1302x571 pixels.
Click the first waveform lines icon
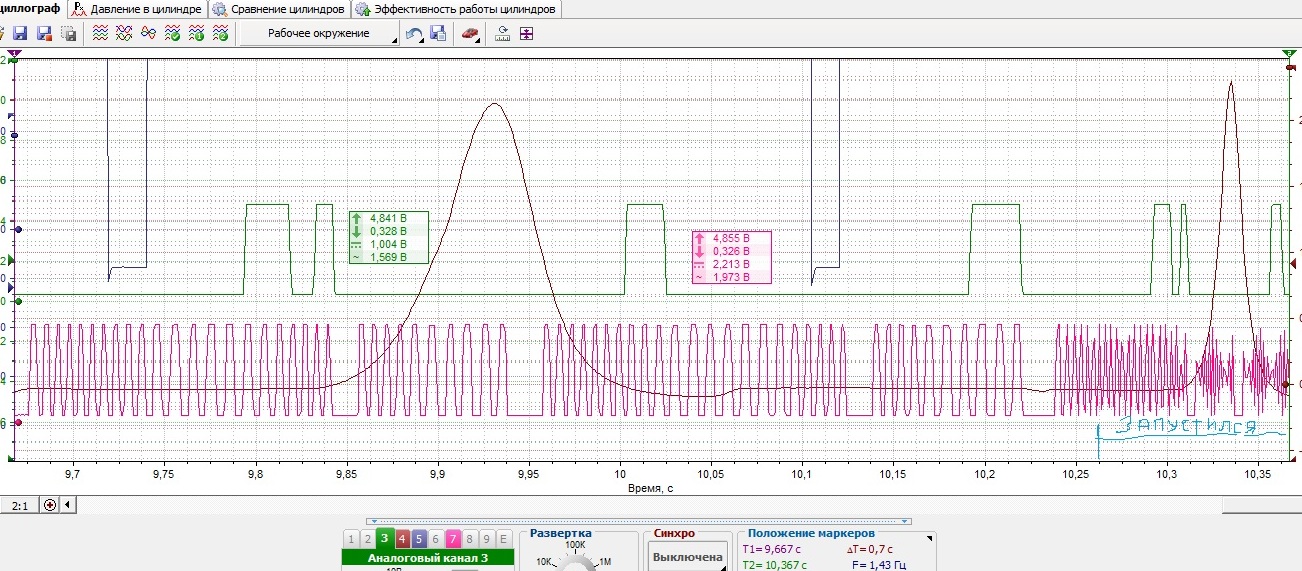pyautogui.click(x=100, y=34)
